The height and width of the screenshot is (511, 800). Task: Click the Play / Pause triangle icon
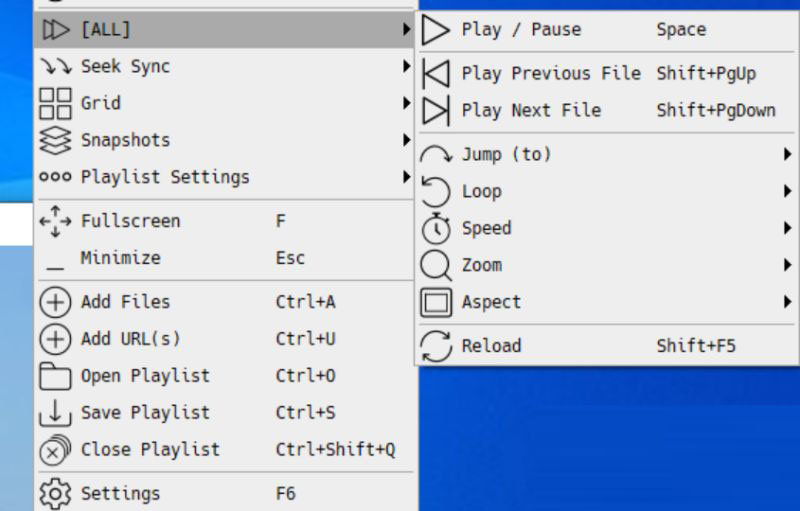[x=436, y=30]
